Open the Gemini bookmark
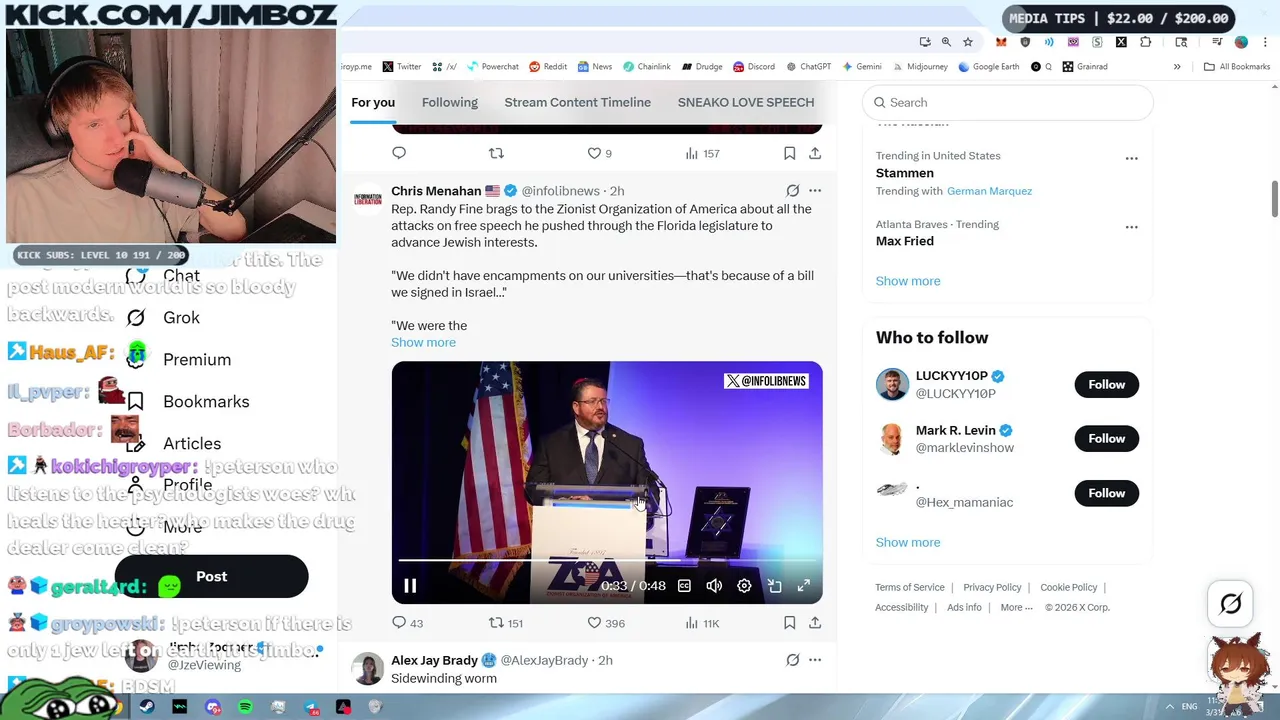 point(861,67)
